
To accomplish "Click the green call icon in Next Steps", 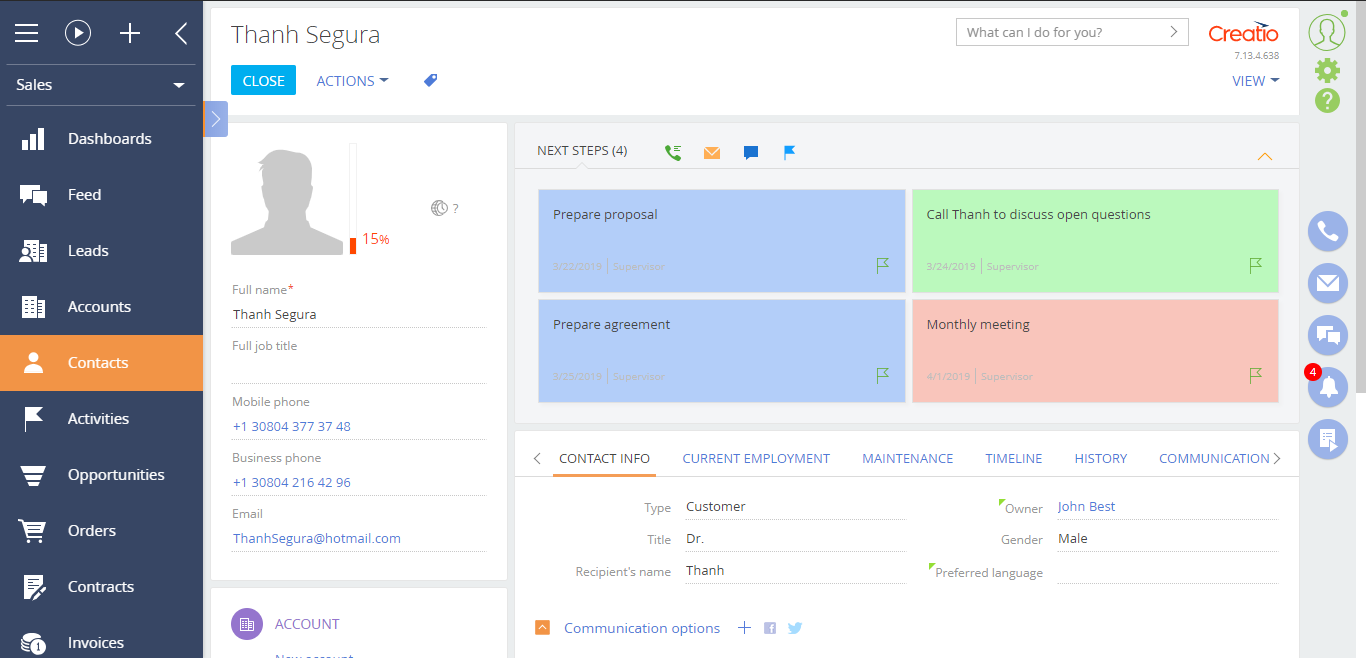I will point(673,153).
